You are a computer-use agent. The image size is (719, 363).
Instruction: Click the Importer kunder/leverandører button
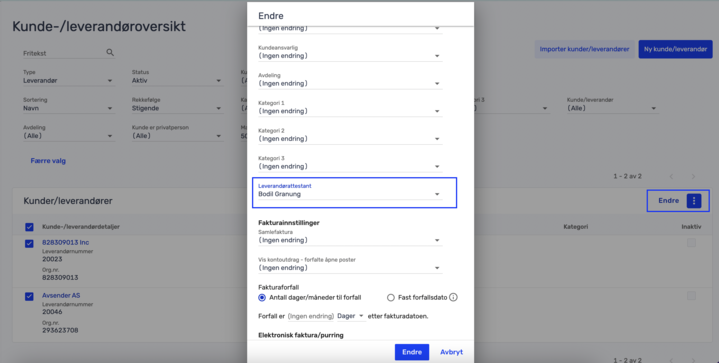[x=584, y=49]
